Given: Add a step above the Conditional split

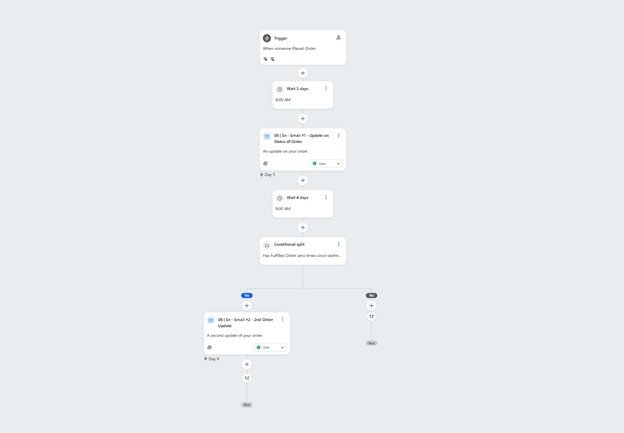Looking at the screenshot, I should click(302, 228).
